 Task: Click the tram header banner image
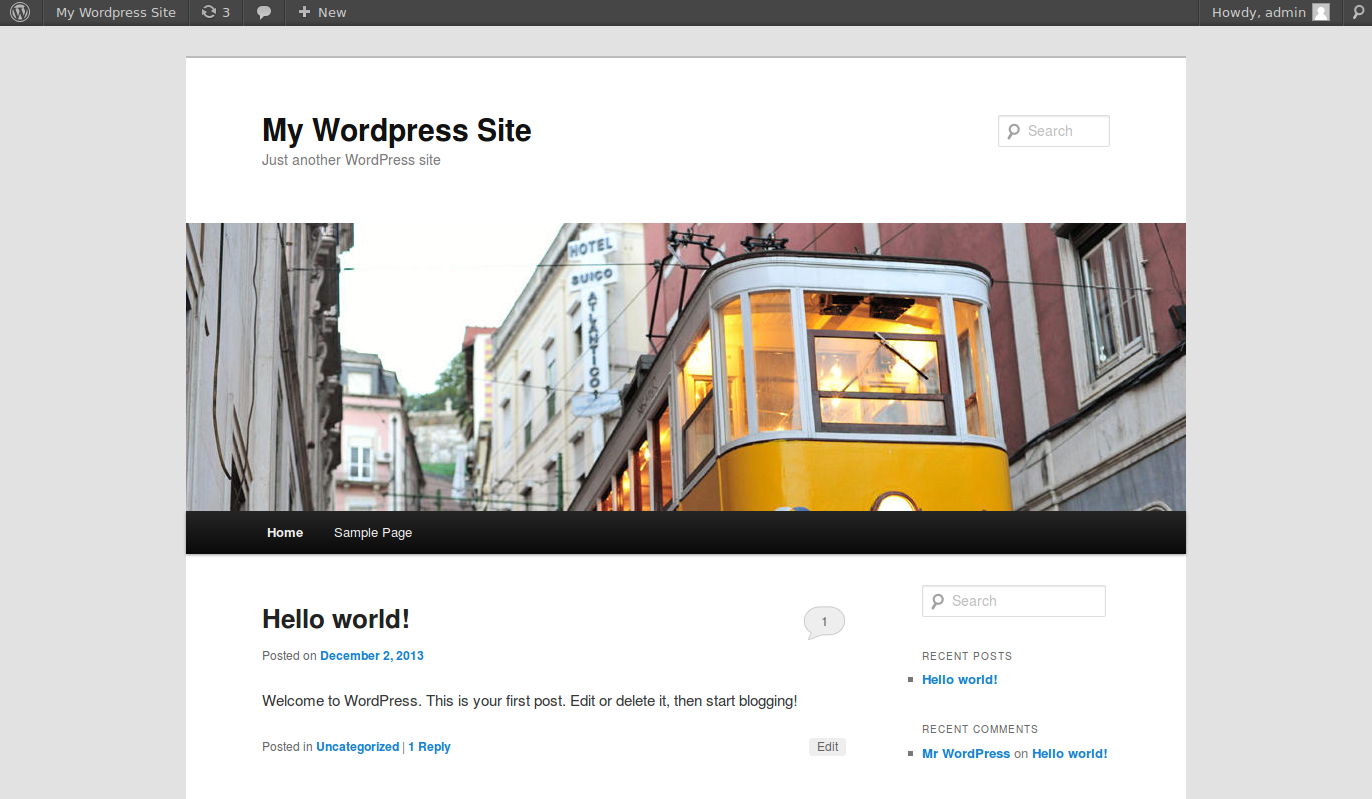[x=686, y=367]
